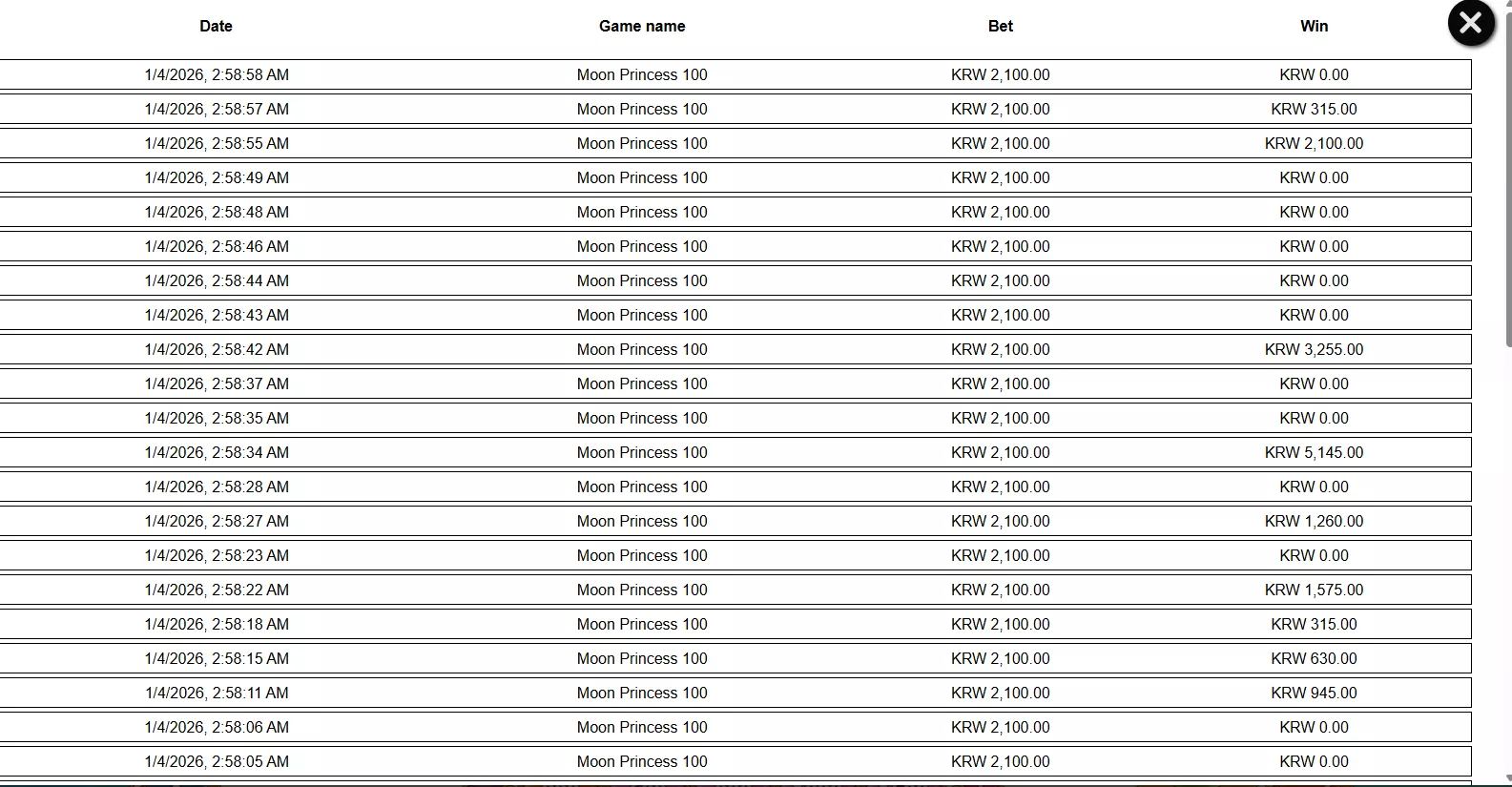Select the 2:58:15 AM row winning KRW 630.00

pos(735,658)
